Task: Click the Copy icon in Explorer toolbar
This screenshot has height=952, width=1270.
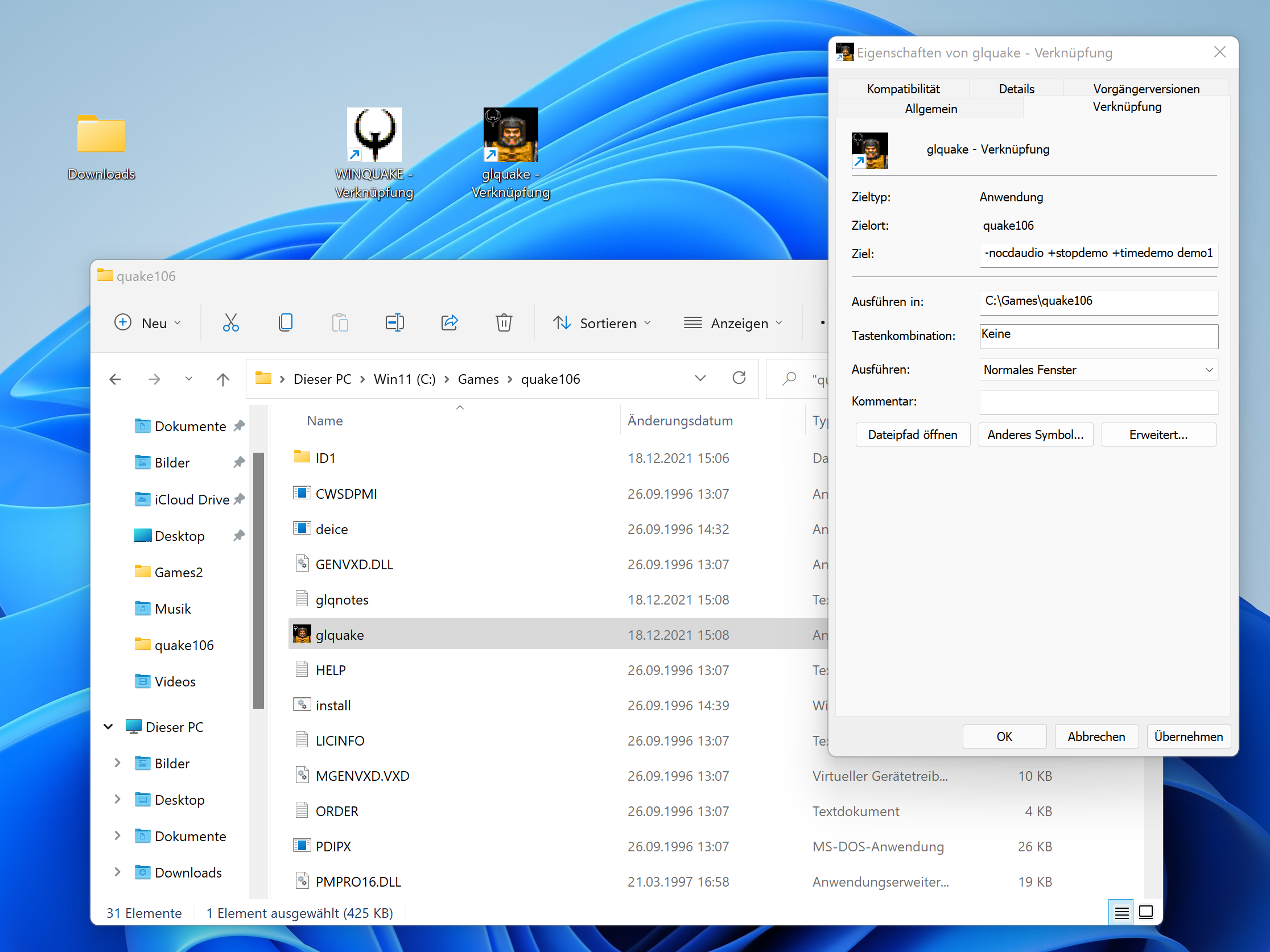Action: point(285,323)
